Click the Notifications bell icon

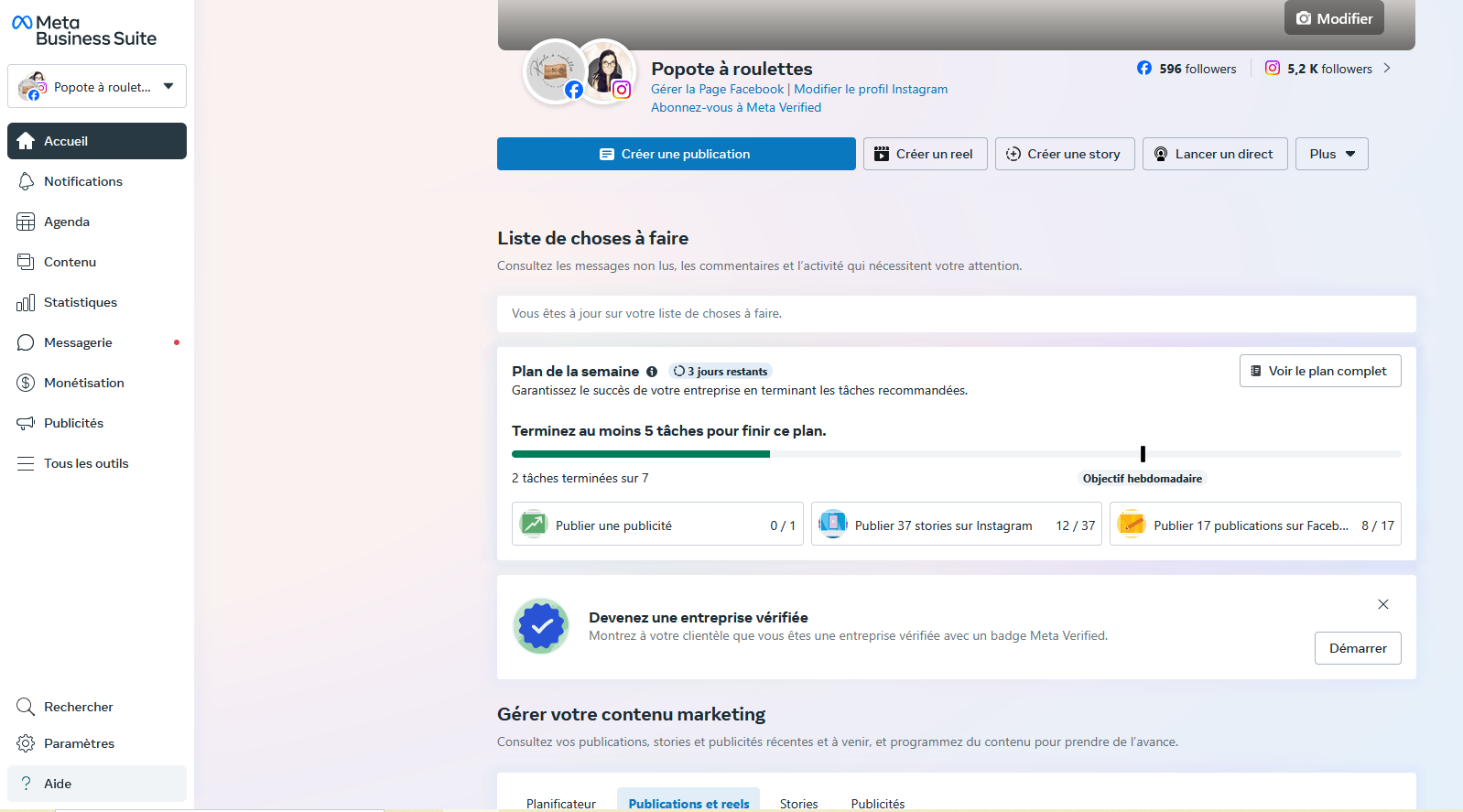26,181
